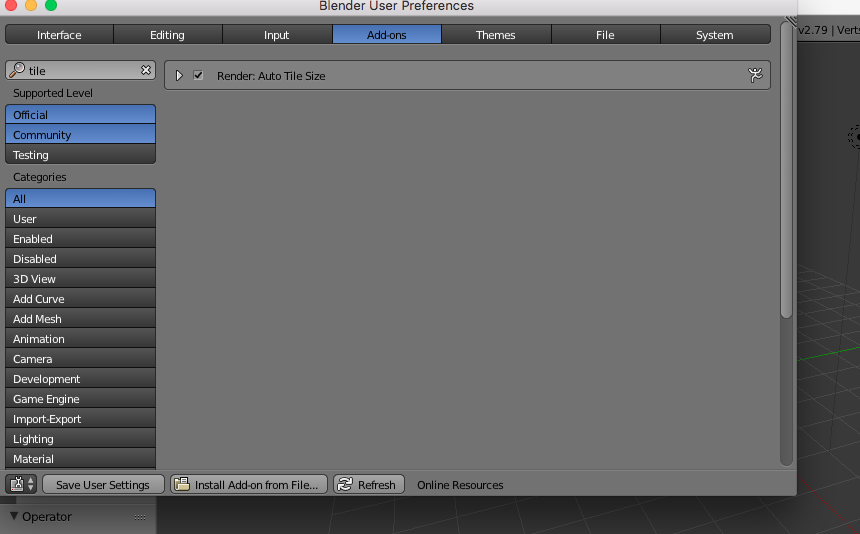860x534 pixels.
Task: Click the Refresh button
Action: [369, 485]
